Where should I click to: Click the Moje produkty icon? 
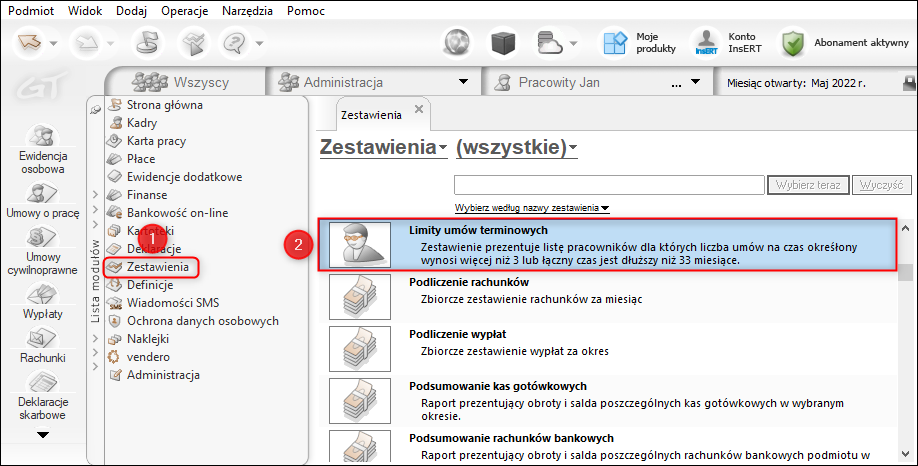click(615, 43)
